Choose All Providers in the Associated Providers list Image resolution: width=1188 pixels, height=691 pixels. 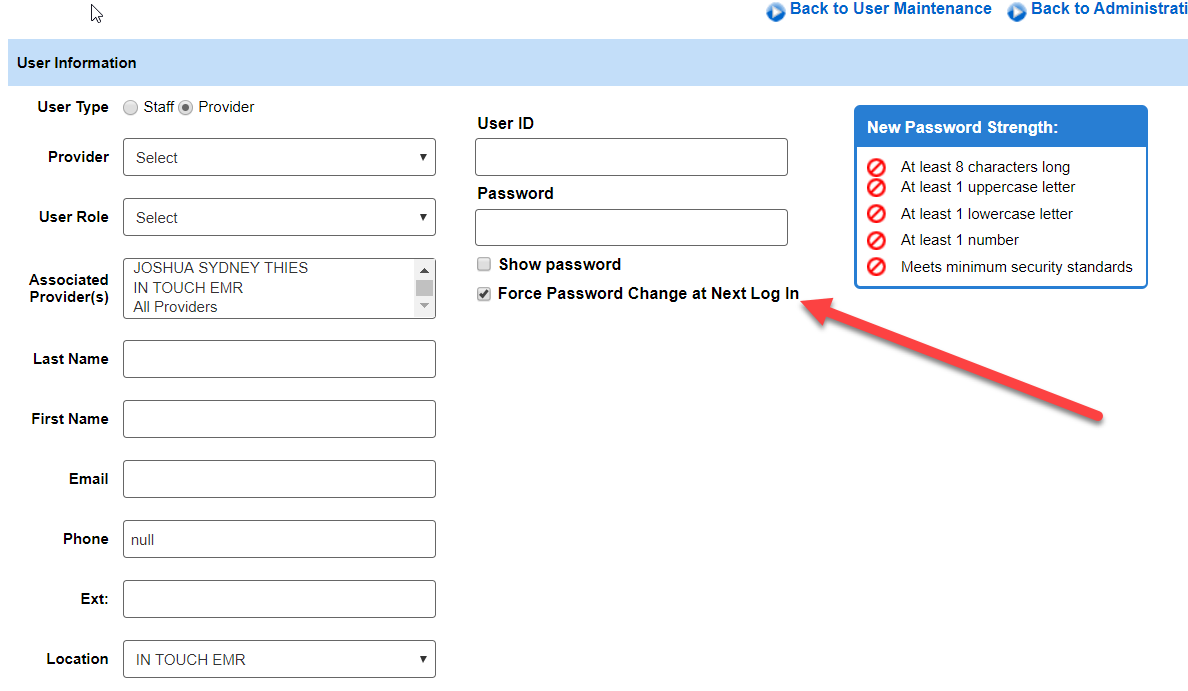tap(175, 307)
